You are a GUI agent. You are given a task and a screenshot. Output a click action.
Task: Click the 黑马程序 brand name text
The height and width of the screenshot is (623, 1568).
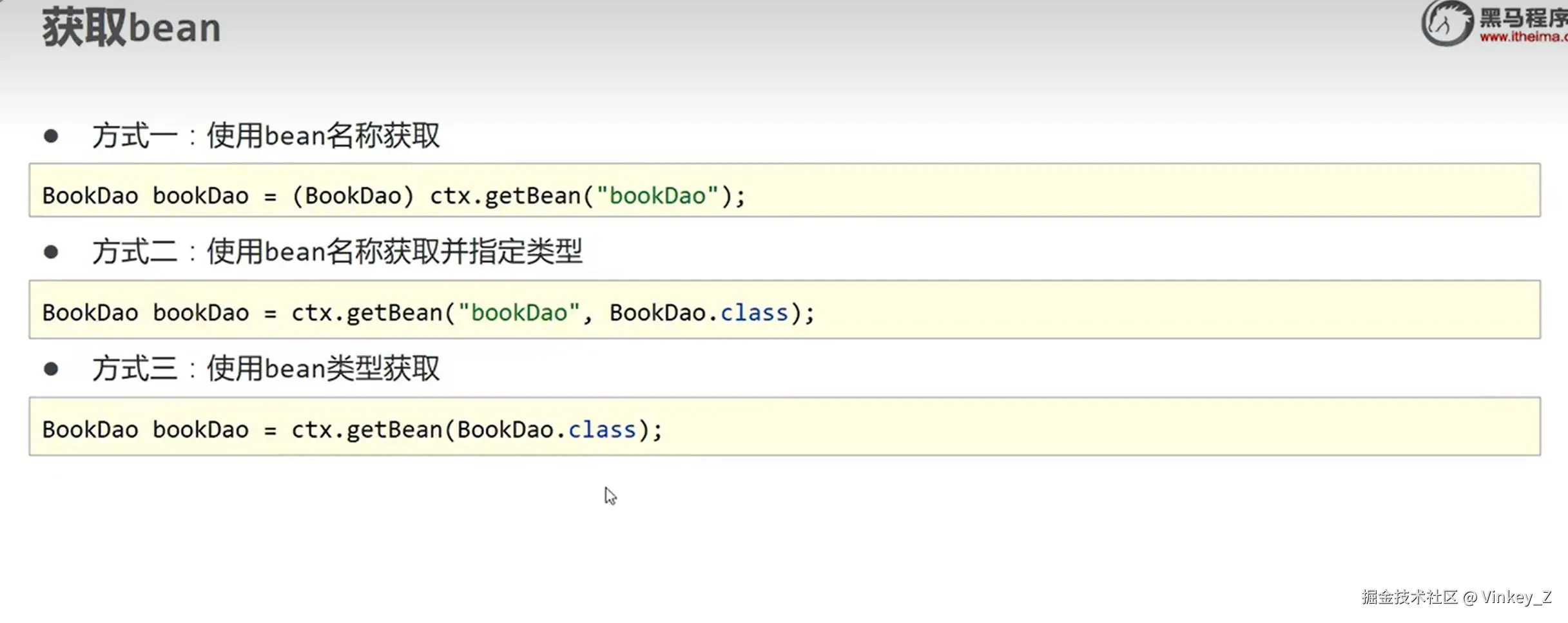coord(1523,17)
